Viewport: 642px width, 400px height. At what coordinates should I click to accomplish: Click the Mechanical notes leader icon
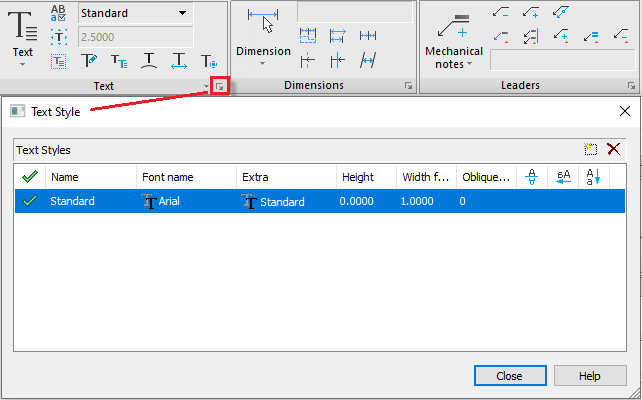(454, 27)
